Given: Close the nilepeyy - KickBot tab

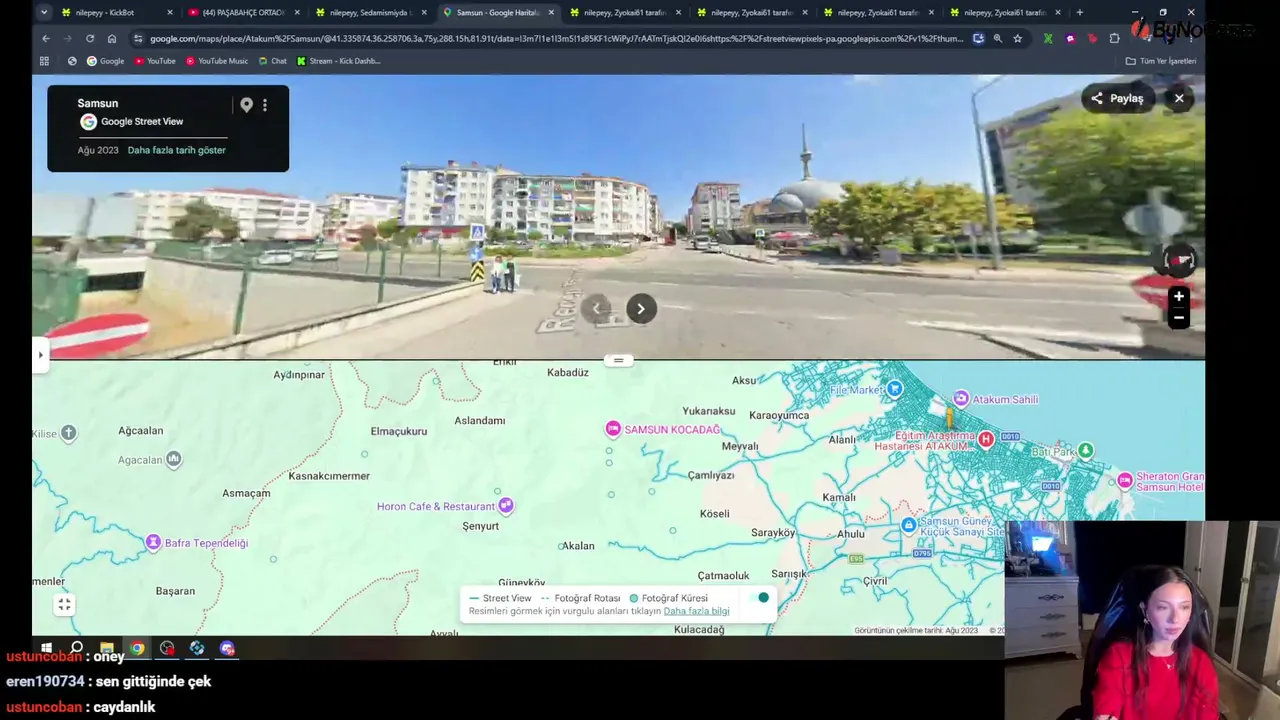Looking at the screenshot, I should (x=170, y=13).
